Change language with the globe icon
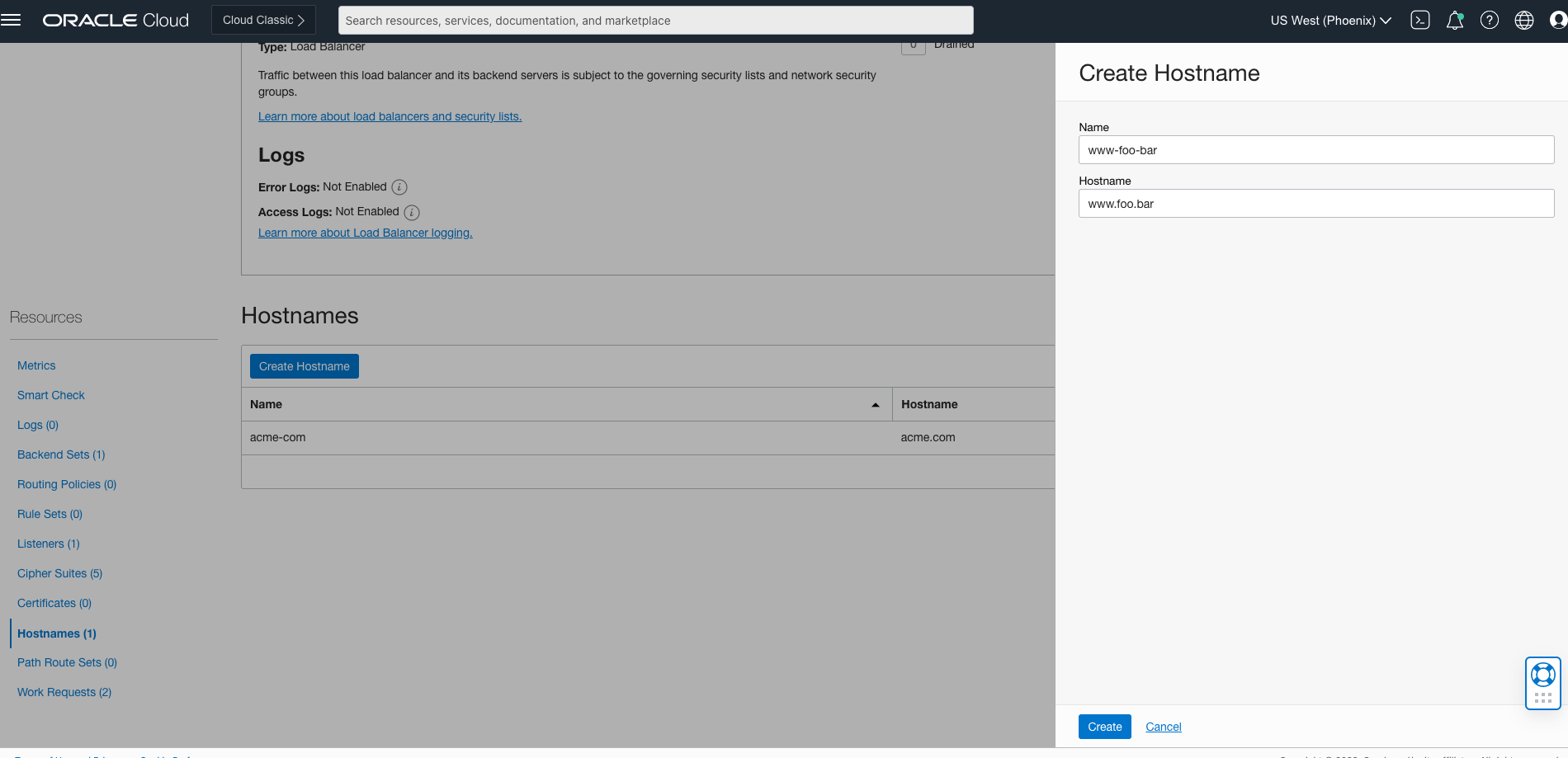The height and width of the screenshot is (758, 1568). (1524, 19)
